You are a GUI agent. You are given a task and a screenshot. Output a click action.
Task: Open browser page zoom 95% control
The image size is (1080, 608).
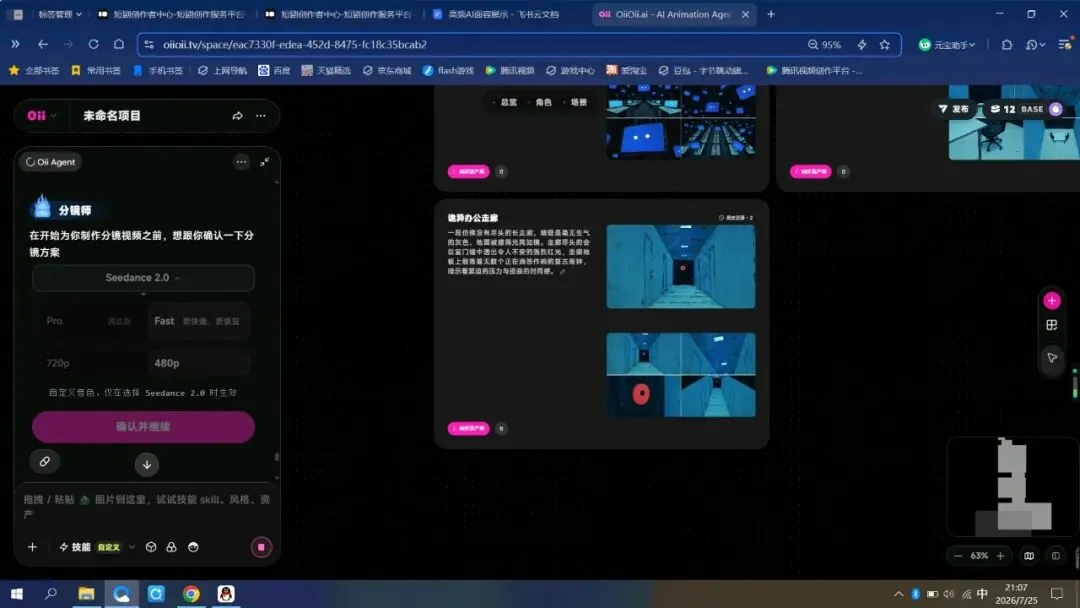coord(824,45)
